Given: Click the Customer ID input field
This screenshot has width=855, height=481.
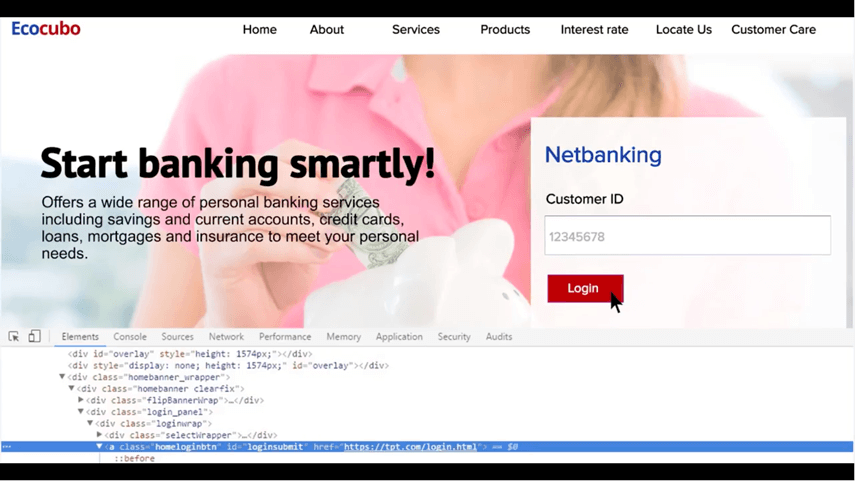Looking at the screenshot, I should (688, 236).
